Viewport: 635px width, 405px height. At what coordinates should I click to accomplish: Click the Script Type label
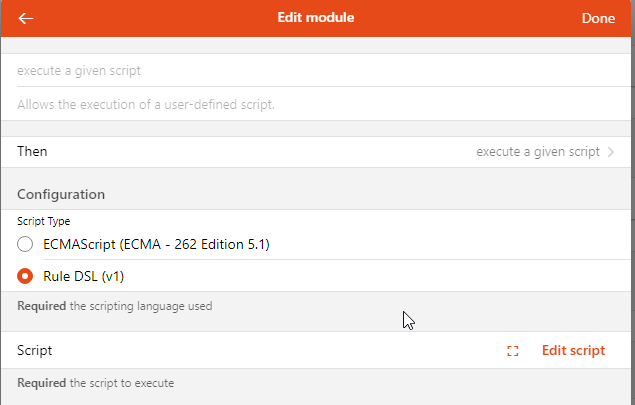(x=44, y=221)
